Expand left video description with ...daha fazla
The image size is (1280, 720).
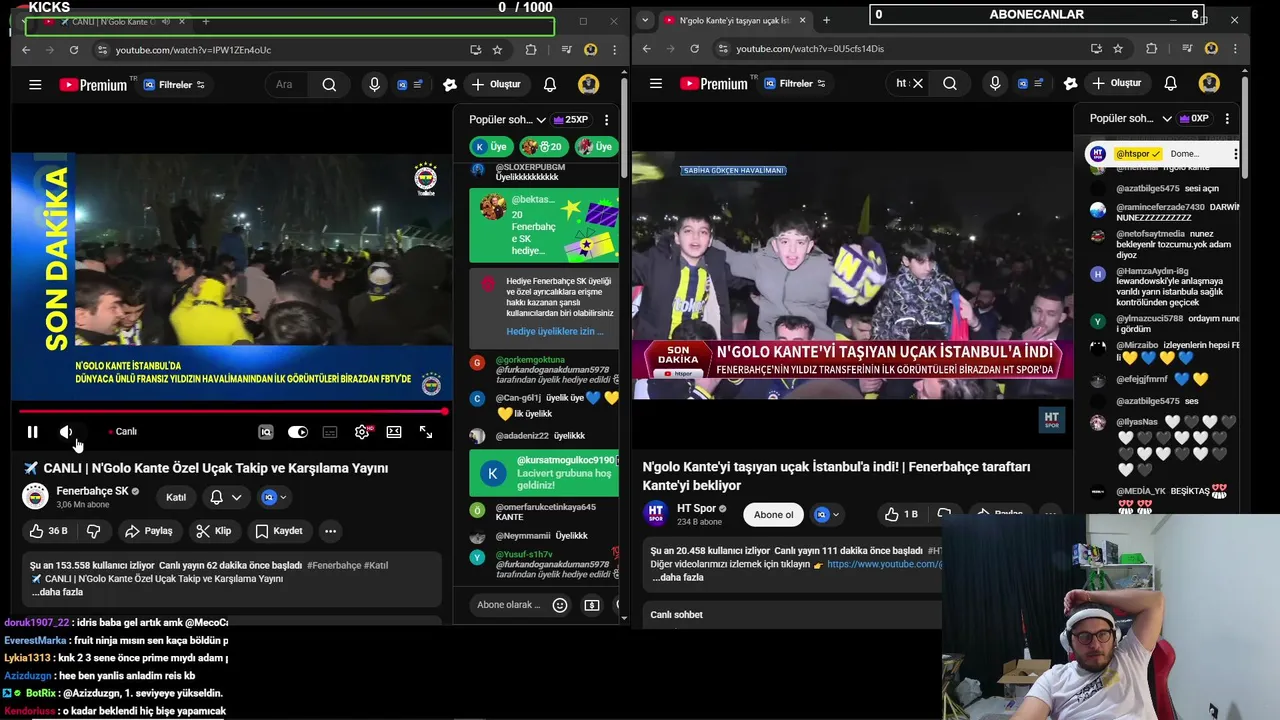[57, 592]
